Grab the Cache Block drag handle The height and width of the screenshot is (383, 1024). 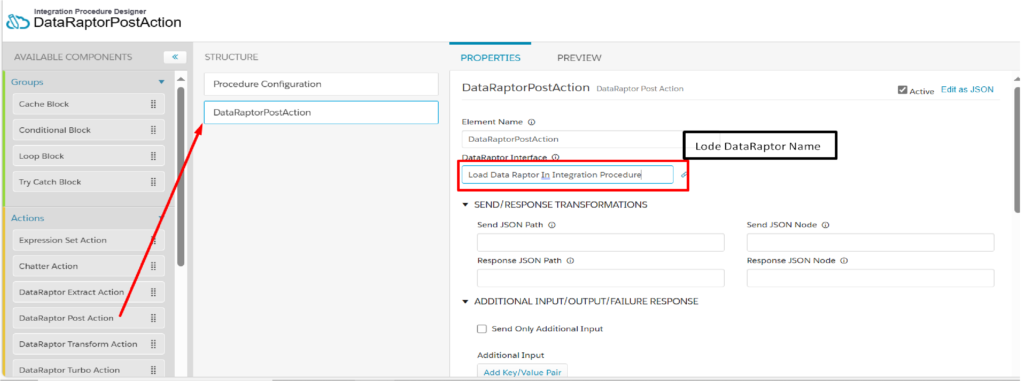pos(153,104)
